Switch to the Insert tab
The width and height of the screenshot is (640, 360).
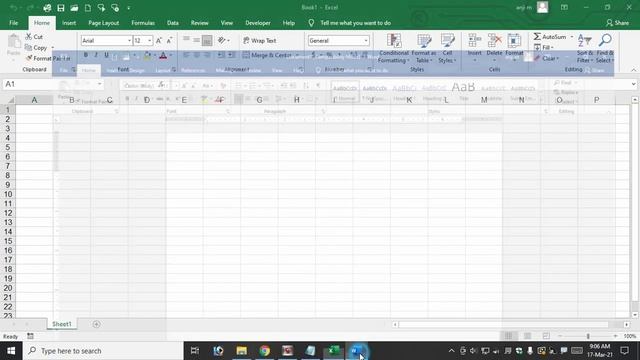click(x=69, y=23)
